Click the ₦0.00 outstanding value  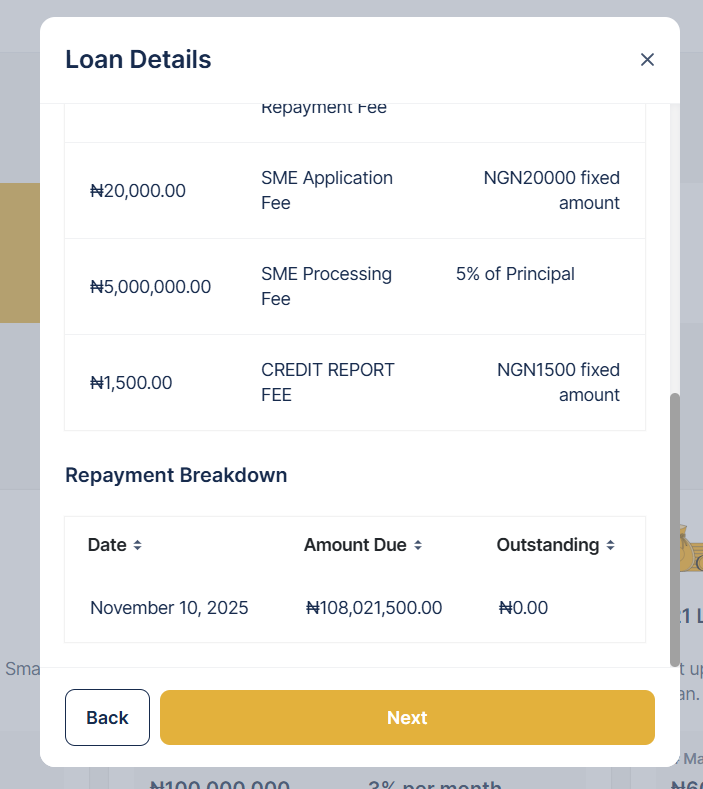[x=523, y=608]
